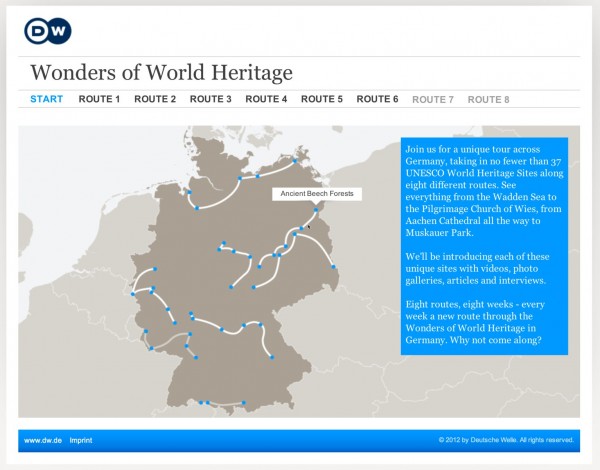600x470 pixels.
Task: Select the ROUTE 2 tab
Action: click(155, 99)
